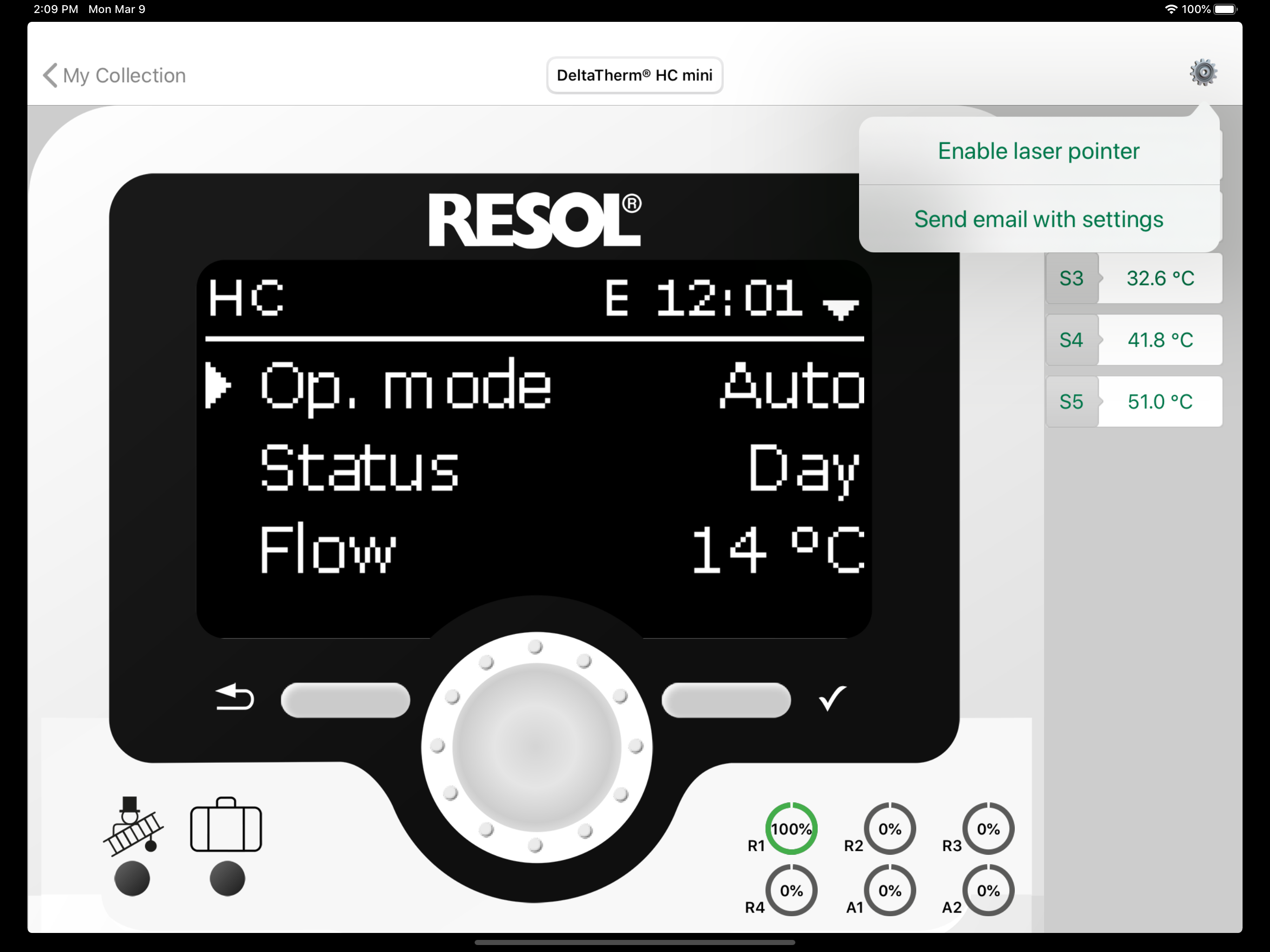
Task: Choose Send email with settings
Action: tap(1038, 219)
